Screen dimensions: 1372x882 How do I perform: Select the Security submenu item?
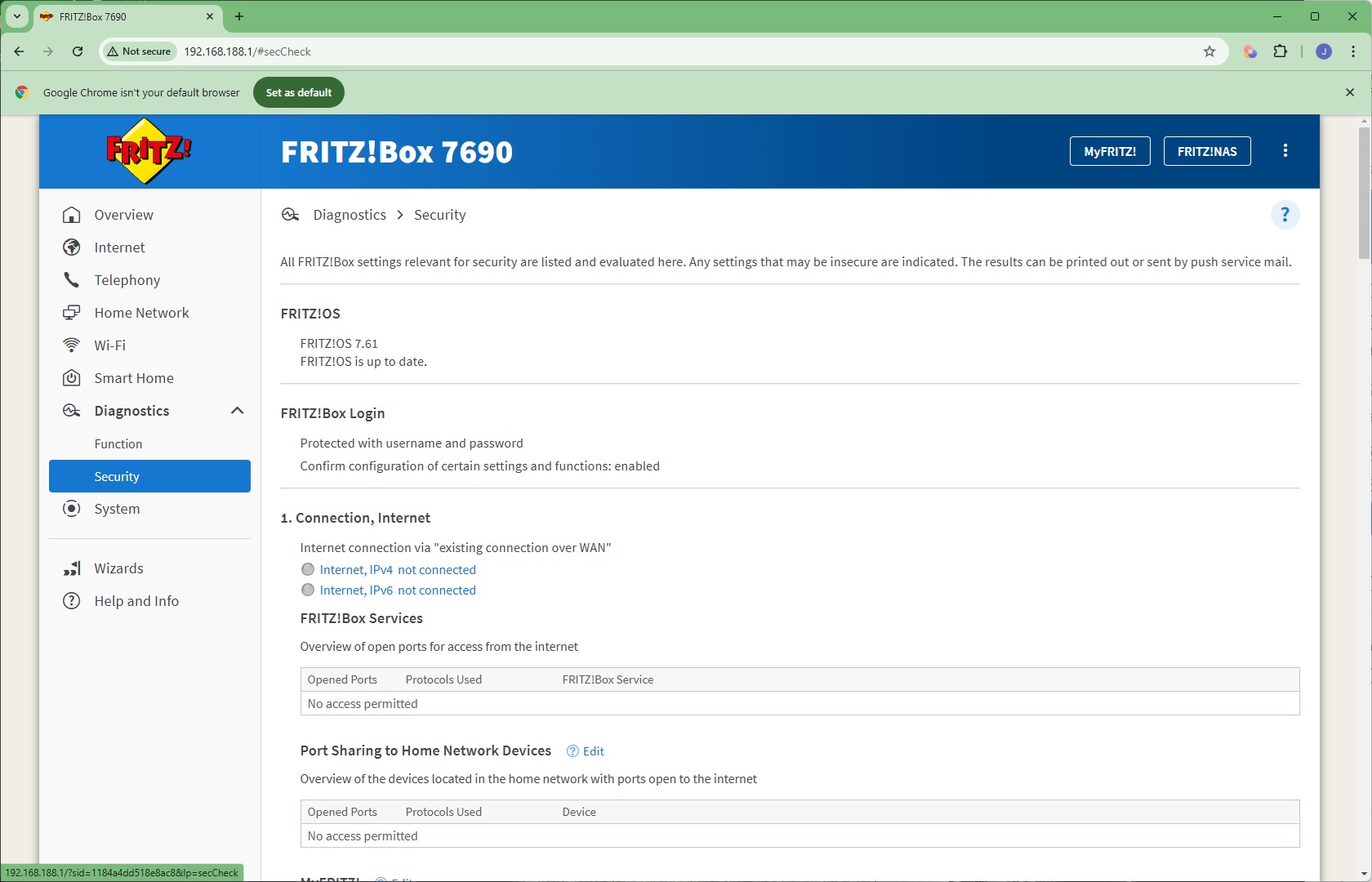(x=149, y=476)
